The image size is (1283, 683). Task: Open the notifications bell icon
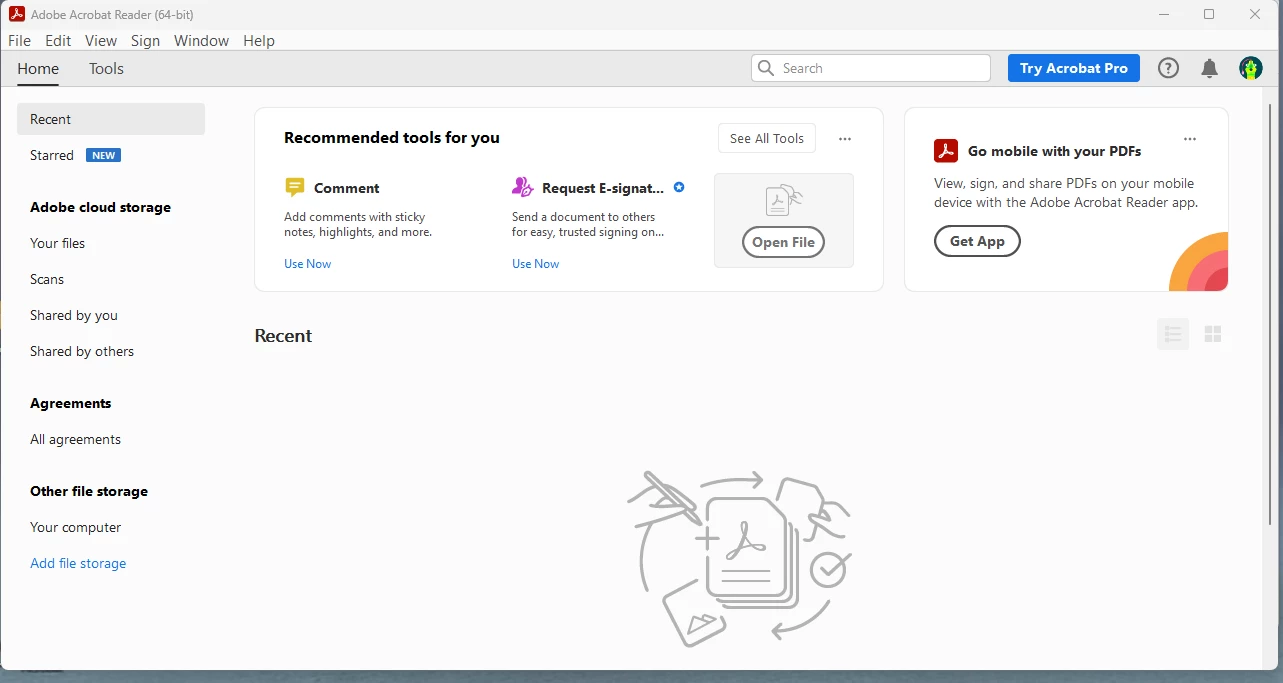(1209, 68)
